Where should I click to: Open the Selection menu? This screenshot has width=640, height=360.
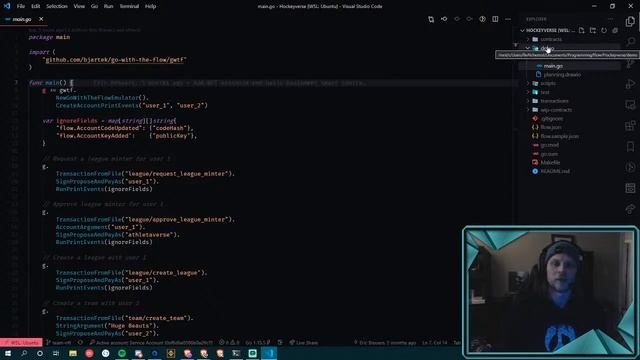[57, 6]
